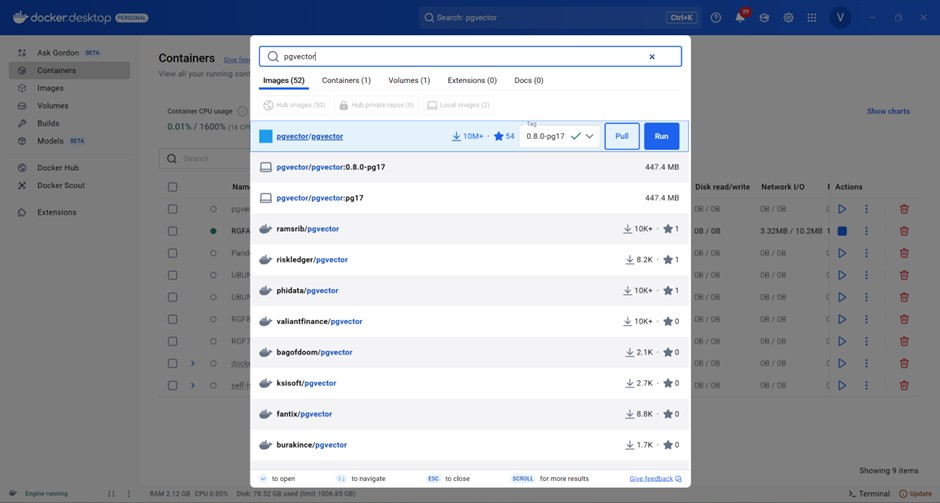The image size is (940, 503).
Task: Click the Pull button
Action: tap(622, 136)
